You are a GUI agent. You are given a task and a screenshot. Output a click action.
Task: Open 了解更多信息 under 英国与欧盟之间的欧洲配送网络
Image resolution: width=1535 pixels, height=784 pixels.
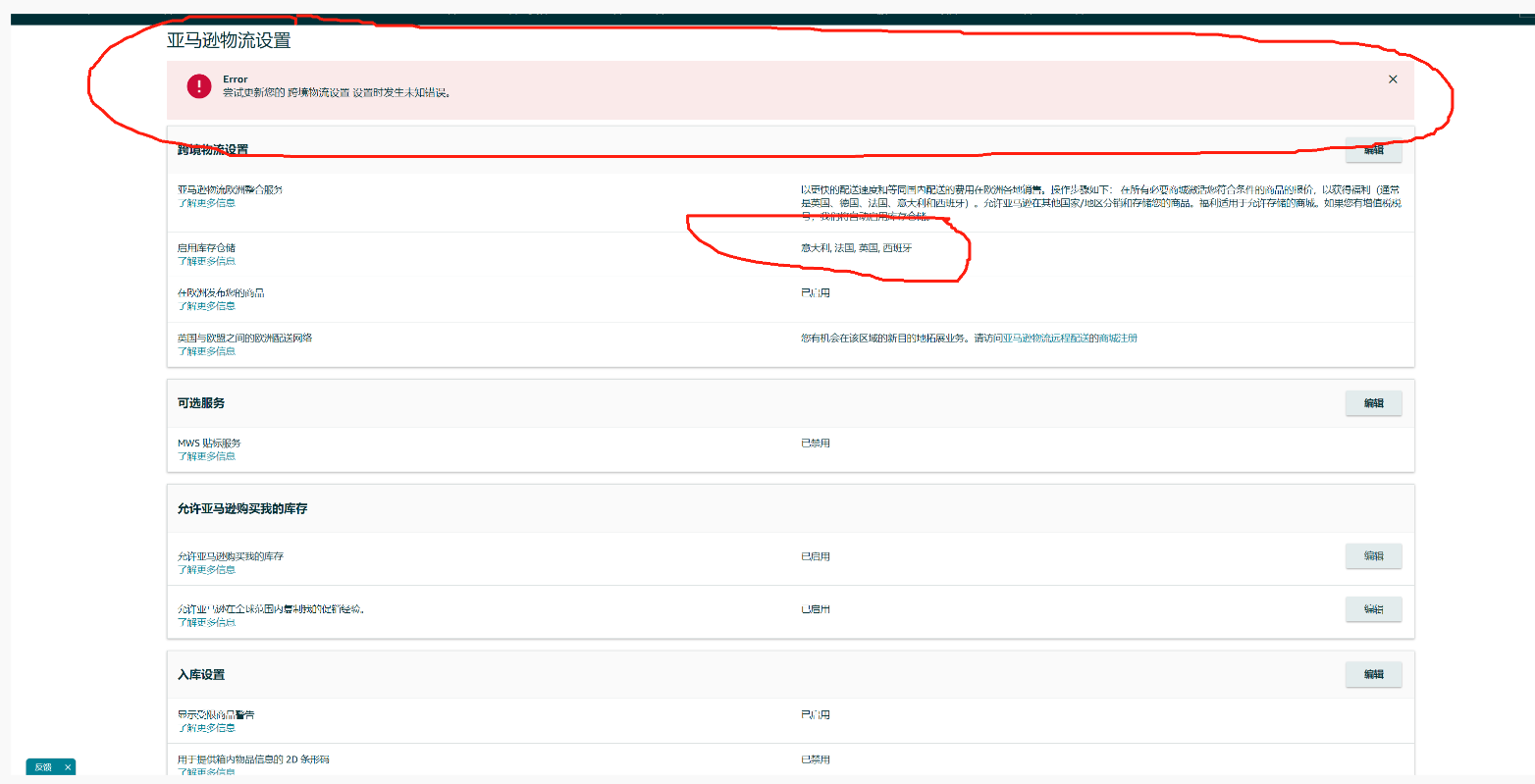click(206, 351)
